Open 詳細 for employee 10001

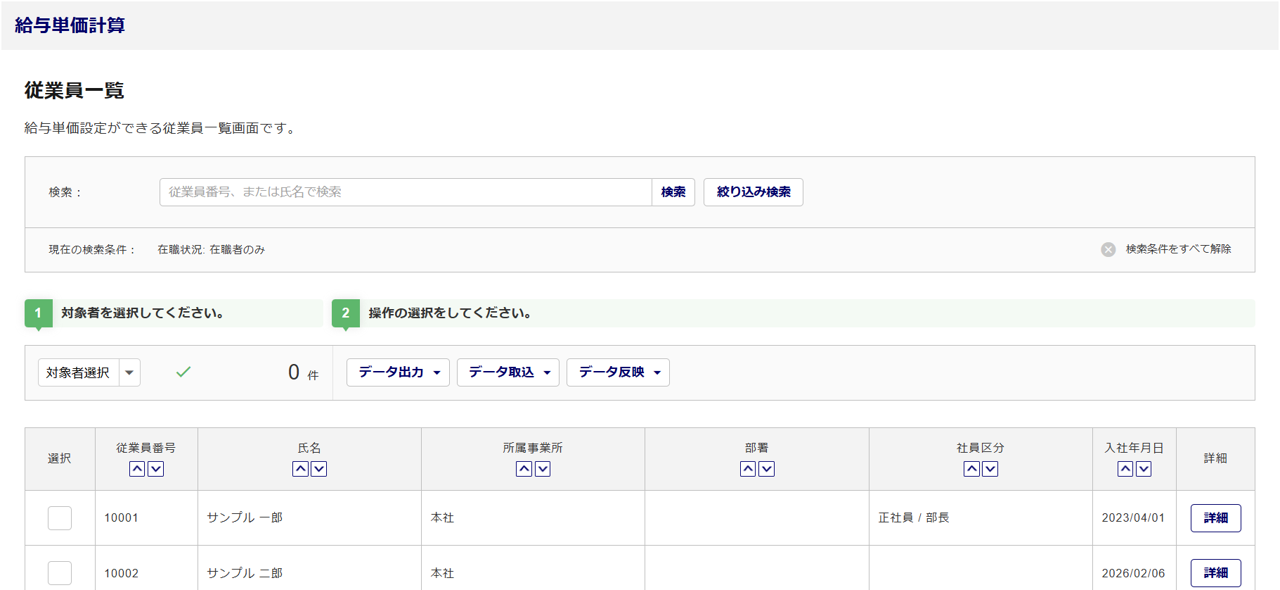[x=1215, y=518]
